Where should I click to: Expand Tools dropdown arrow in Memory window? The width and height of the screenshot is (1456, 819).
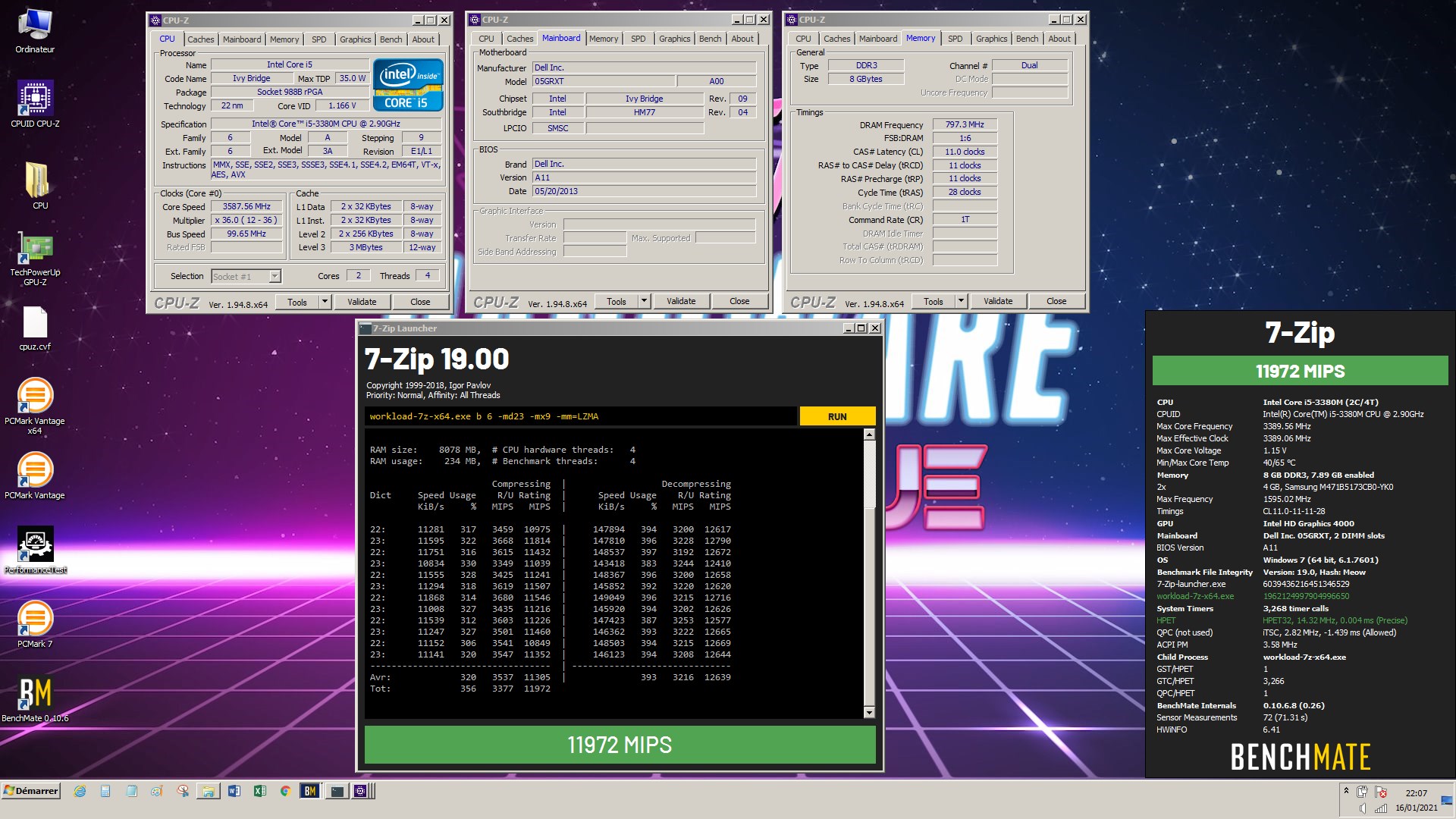click(x=961, y=301)
